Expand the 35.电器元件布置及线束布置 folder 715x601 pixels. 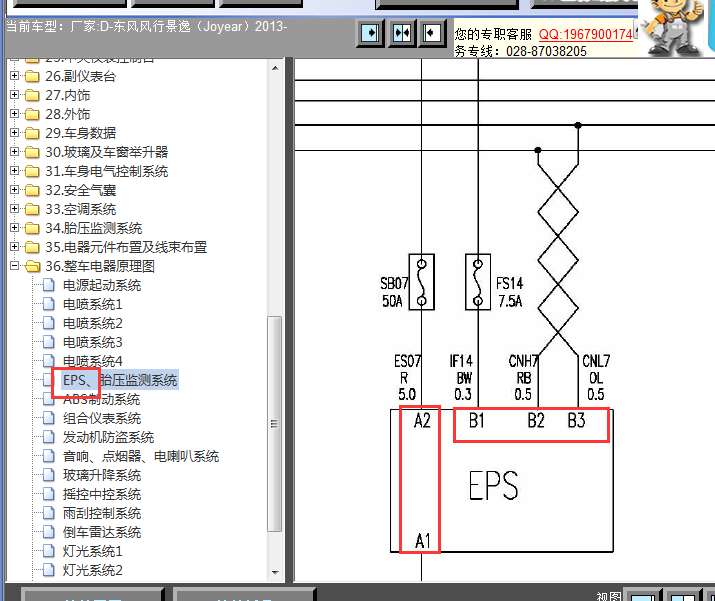(x=14, y=246)
